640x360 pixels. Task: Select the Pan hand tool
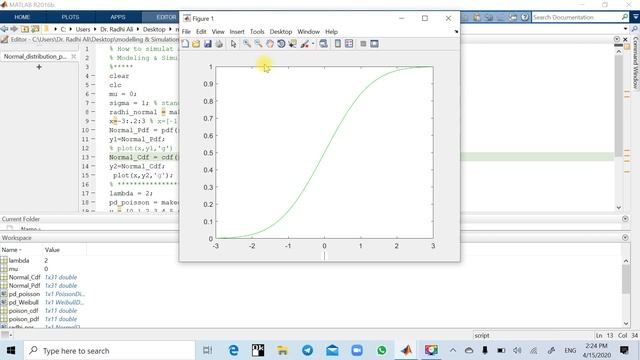coord(270,44)
